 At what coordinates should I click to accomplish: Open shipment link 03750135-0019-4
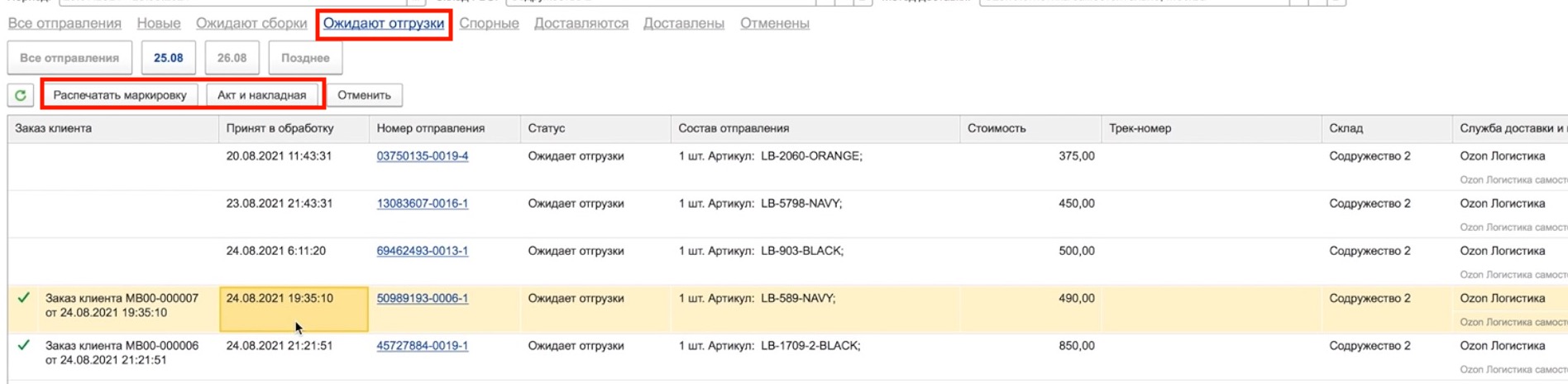coord(423,156)
